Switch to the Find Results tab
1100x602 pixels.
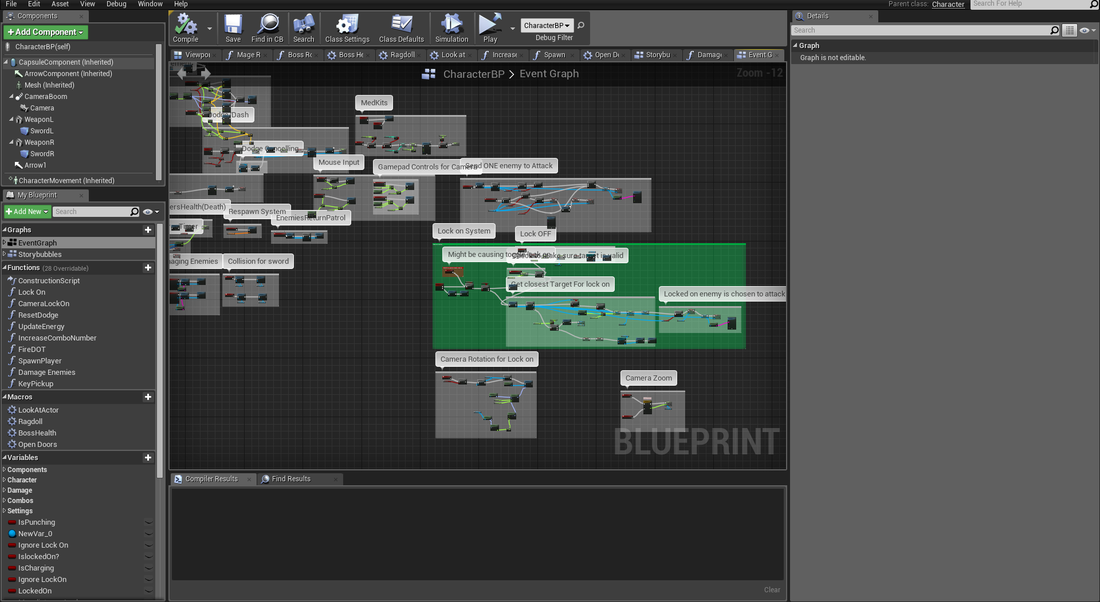(291, 479)
